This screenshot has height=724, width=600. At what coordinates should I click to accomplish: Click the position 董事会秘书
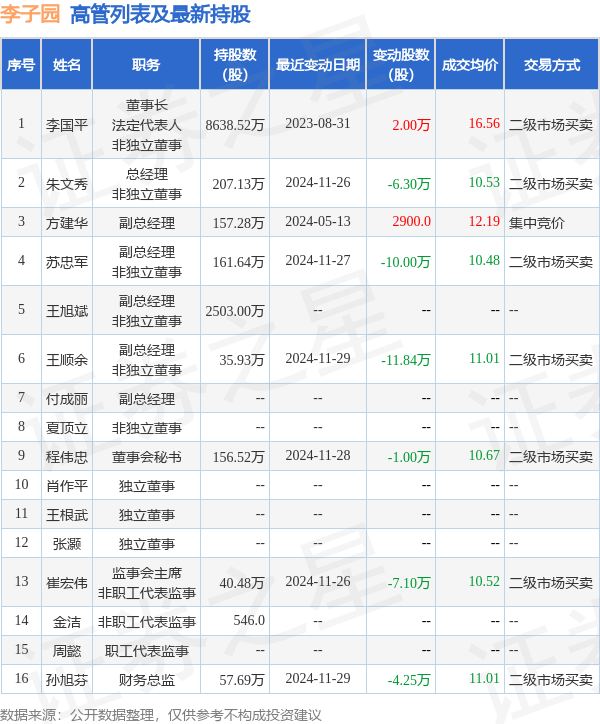pyautogui.click(x=146, y=457)
